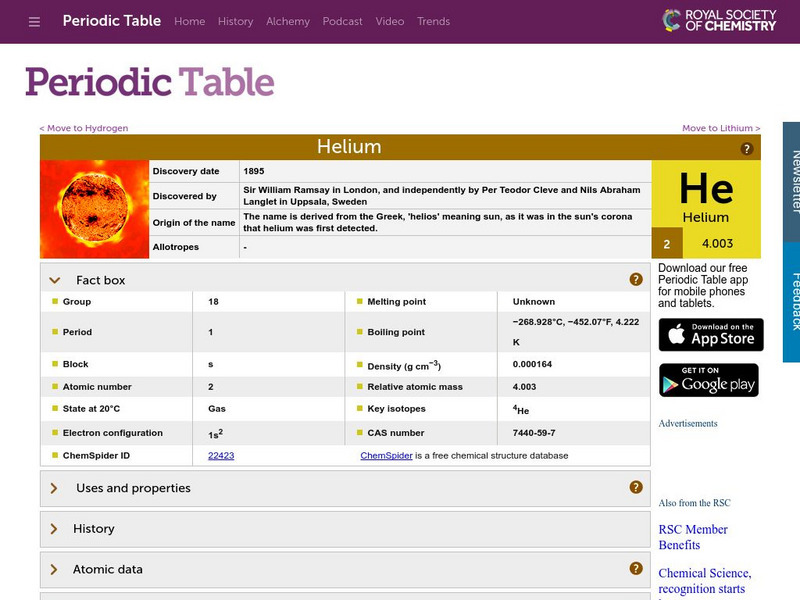Expand the Atomic data section

coord(54,569)
